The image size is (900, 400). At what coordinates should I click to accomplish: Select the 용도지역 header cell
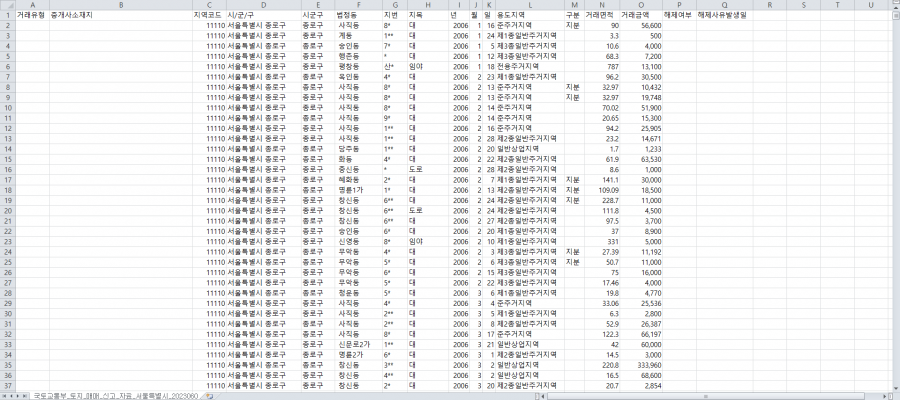pyautogui.click(x=529, y=15)
